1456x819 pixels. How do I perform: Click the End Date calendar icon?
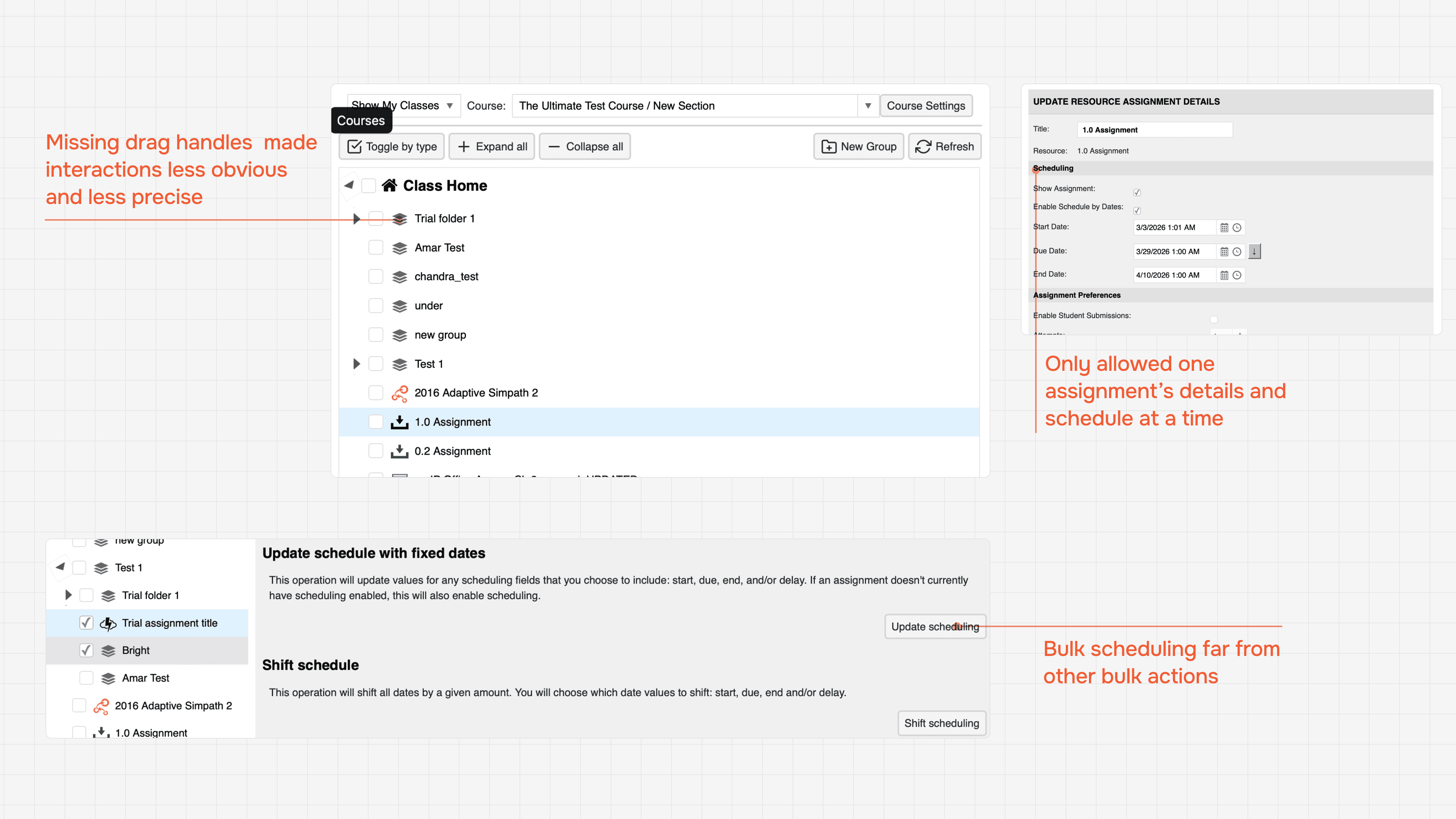pos(1224,275)
